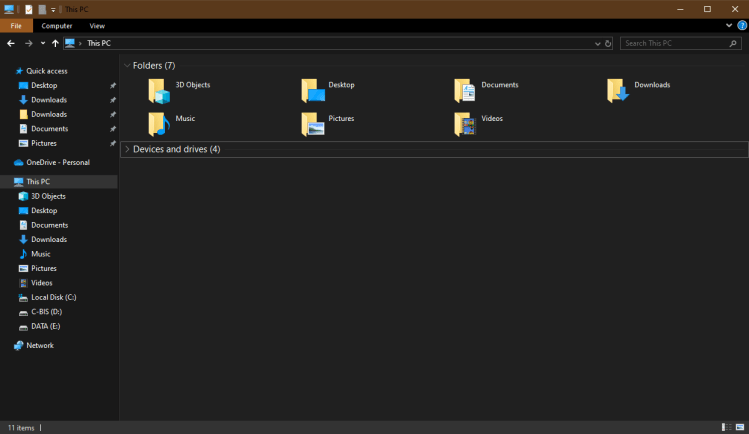Click the Search This PC field
Screen dimensions: 749x434
(675, 44)
